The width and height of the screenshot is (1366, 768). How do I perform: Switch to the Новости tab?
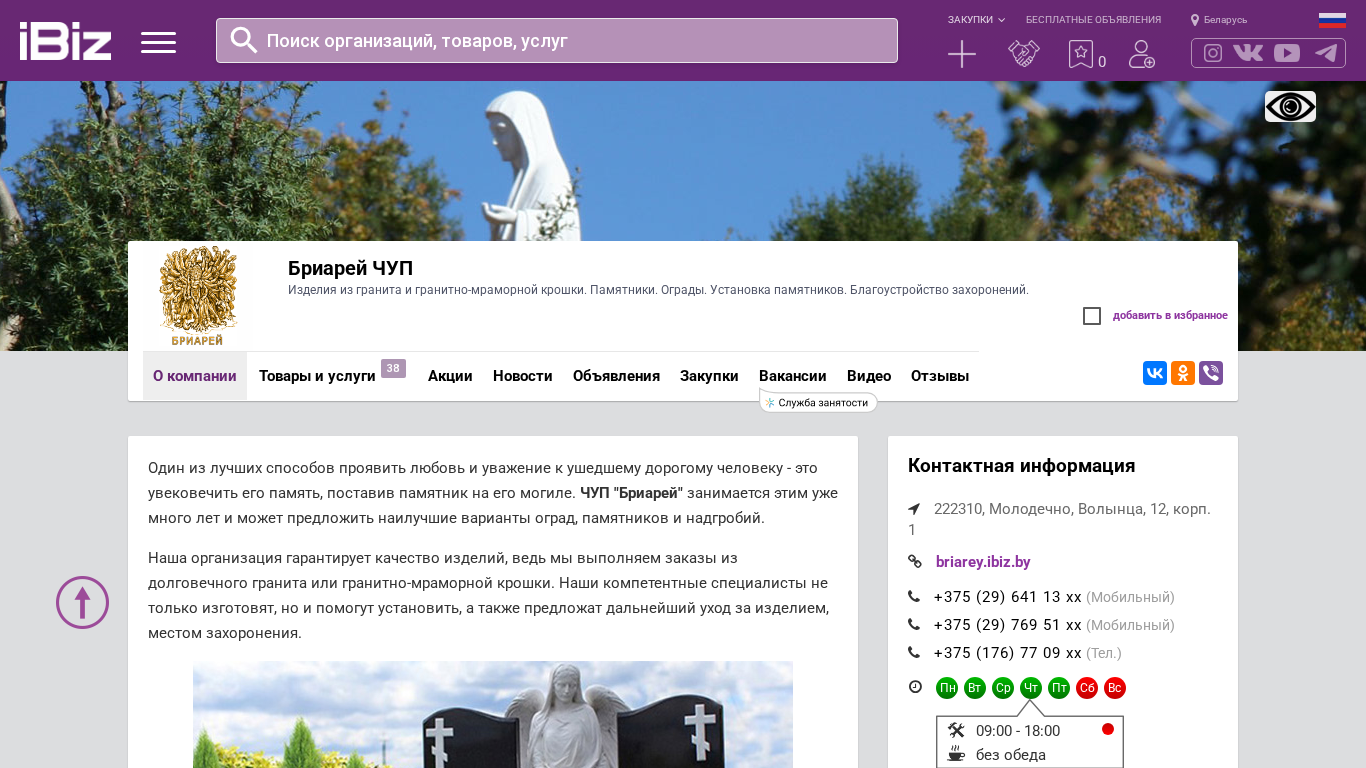tap(523, 376)
